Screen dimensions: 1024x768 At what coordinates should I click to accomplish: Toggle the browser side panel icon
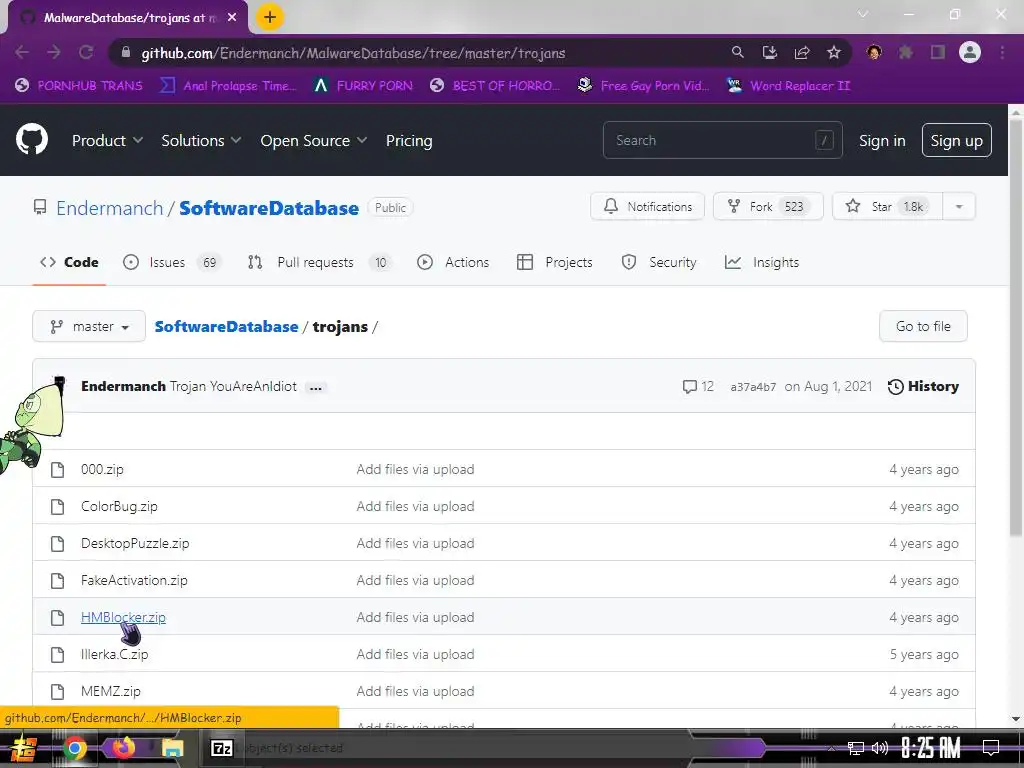tap(938, 52)
